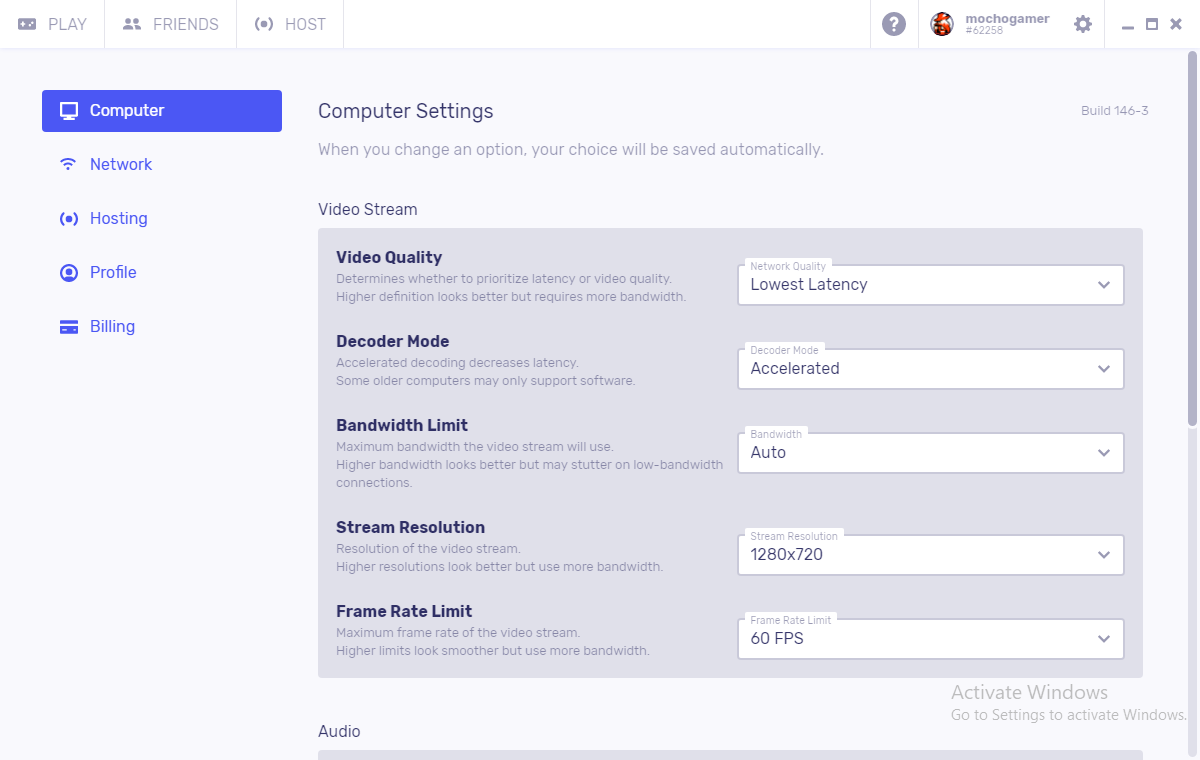Click the mochogamer profile avatar
The image size is (1200, 760).
(x=942, y=24)
